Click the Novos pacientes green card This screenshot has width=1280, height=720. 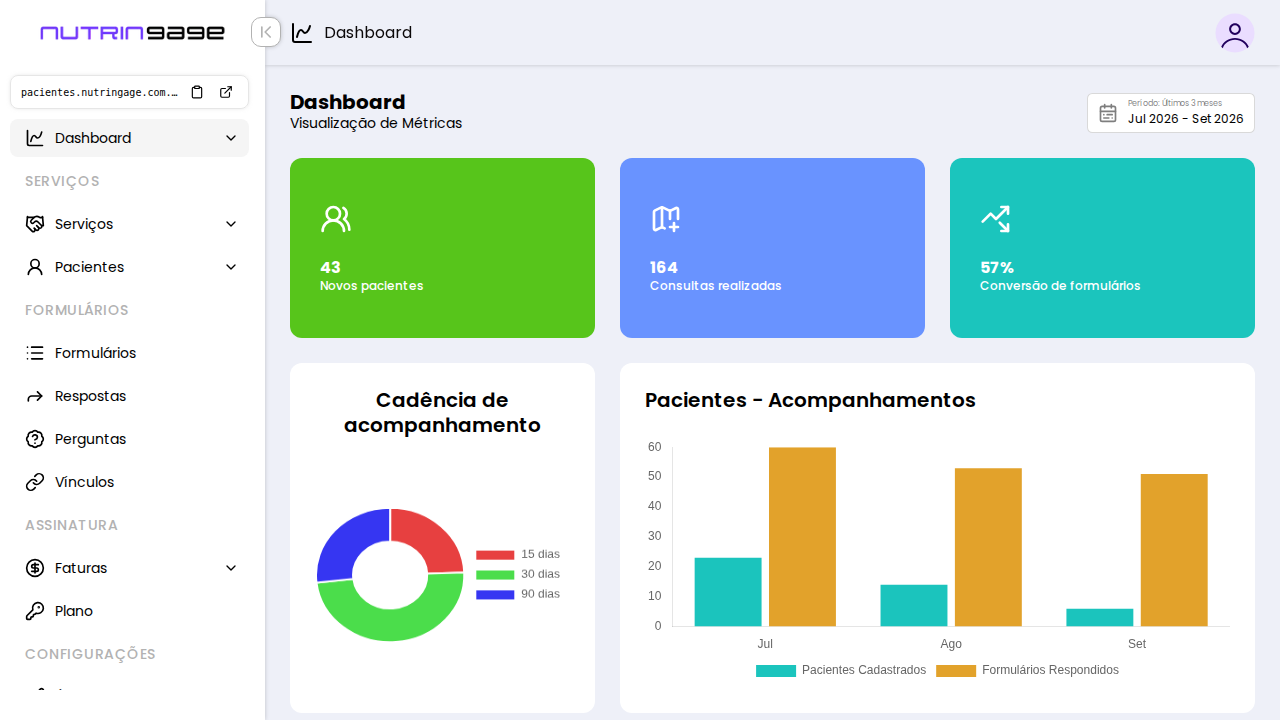tap(442, 248)
